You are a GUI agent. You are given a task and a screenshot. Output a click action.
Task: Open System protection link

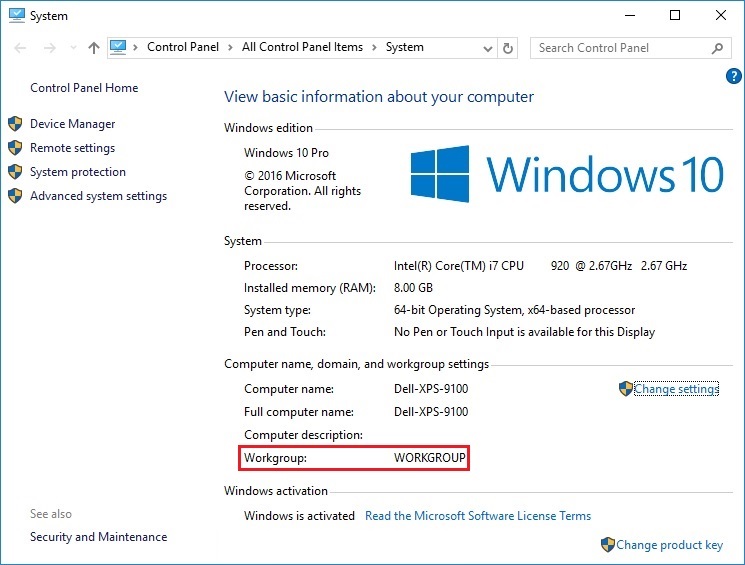[x=78, y=172]
